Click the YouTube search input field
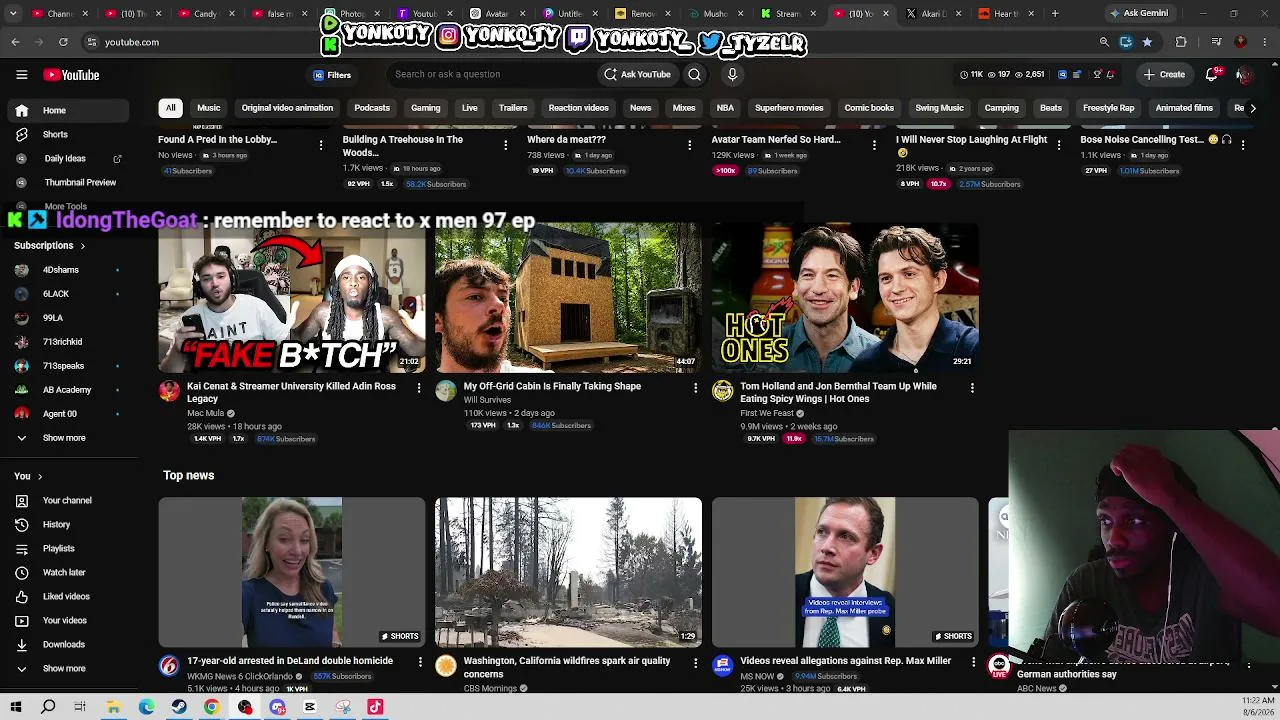 pyautogui.click(x=490, y=74)
